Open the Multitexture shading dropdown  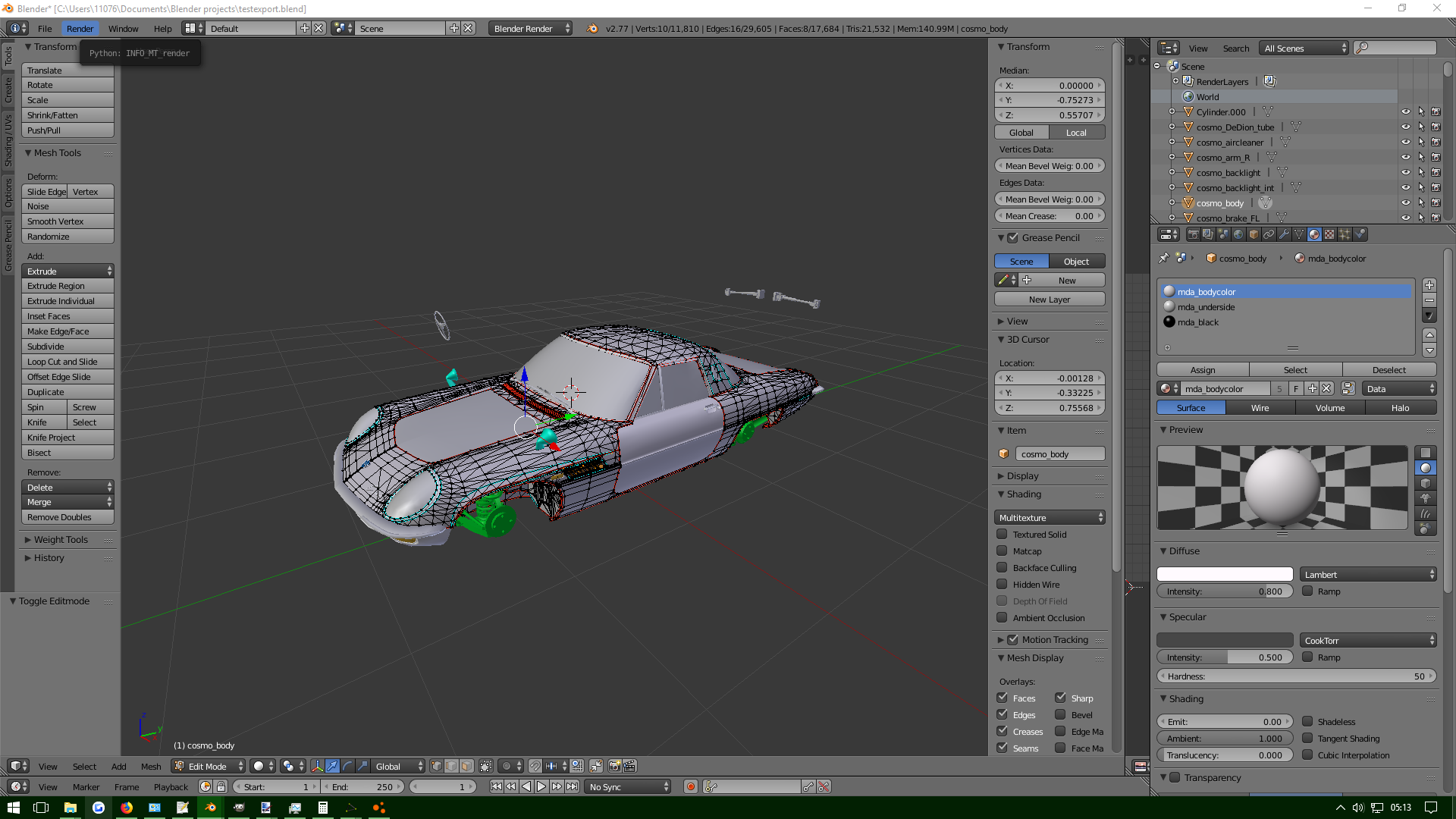[x=1050, y=517]
